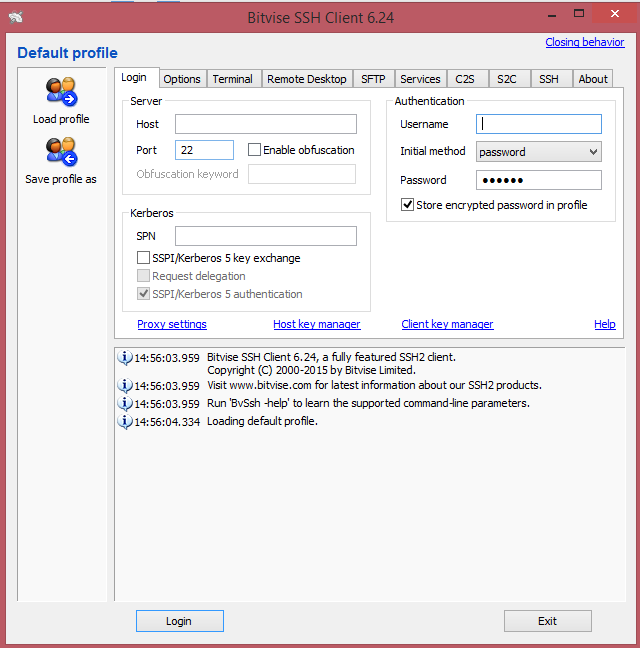The image size is (640, 648).
Task: Open the Services tab
Action: 420,79
